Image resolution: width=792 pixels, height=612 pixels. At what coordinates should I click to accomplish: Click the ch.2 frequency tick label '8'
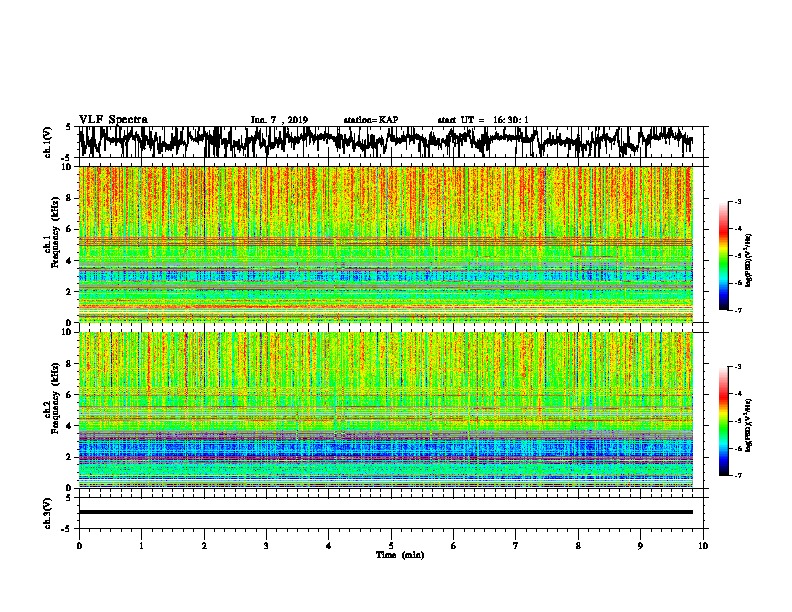(70, 364)
